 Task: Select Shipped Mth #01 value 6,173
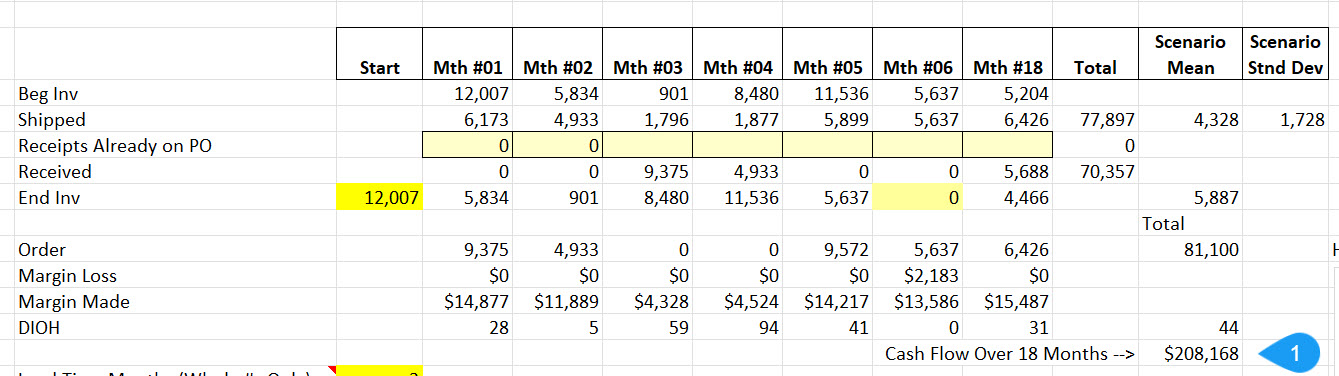click(x=467, y=120)
